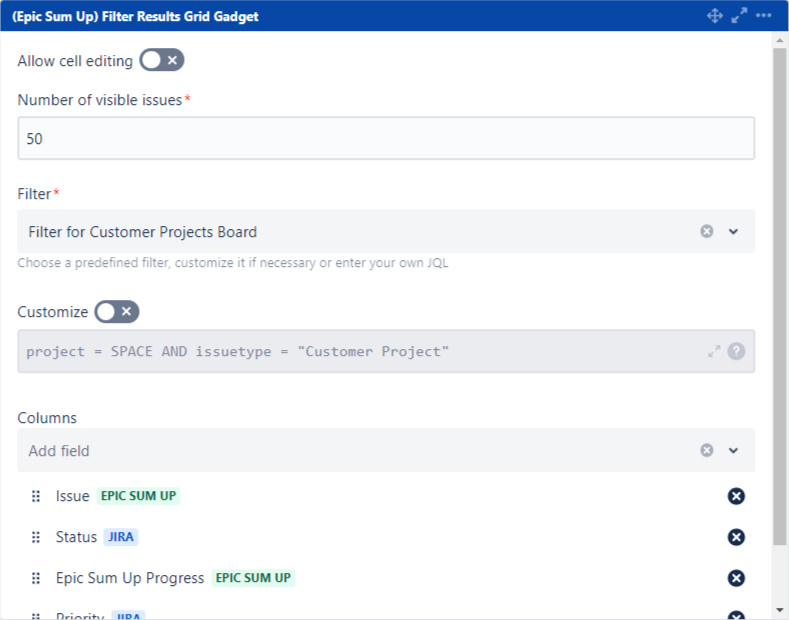Clear the Add field input with X

point(707,450)
